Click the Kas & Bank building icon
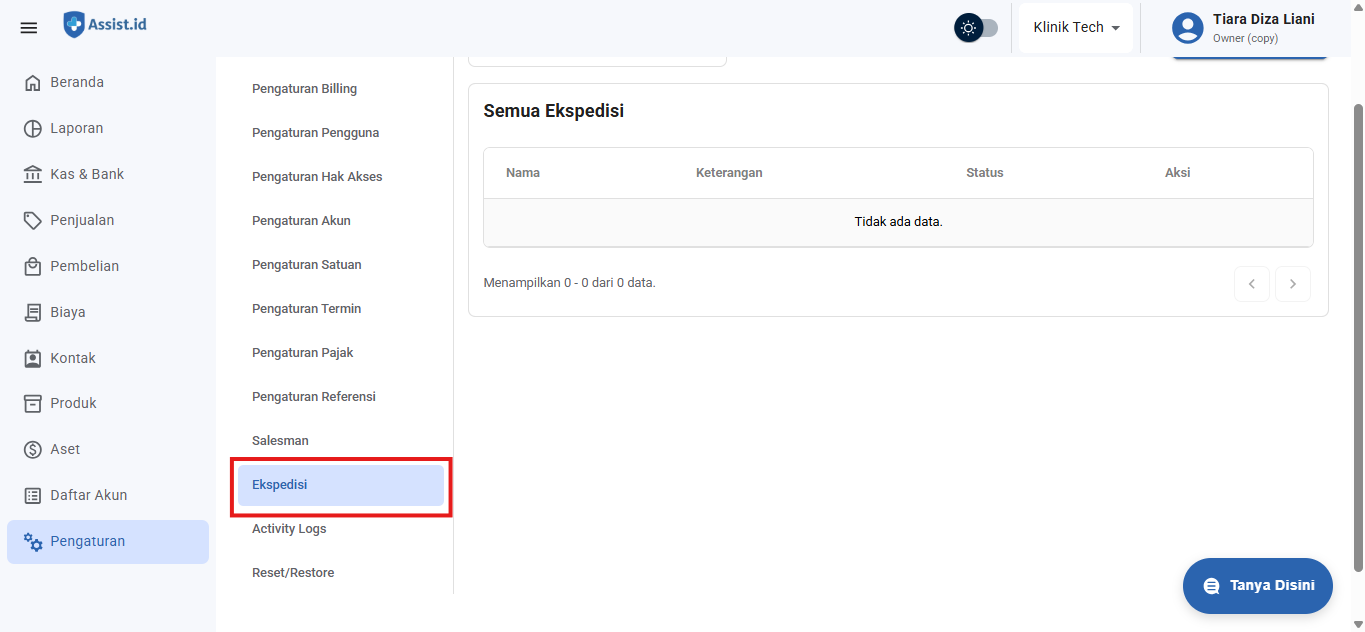The height and width of the screenshot is (632, 1365). 33,175
